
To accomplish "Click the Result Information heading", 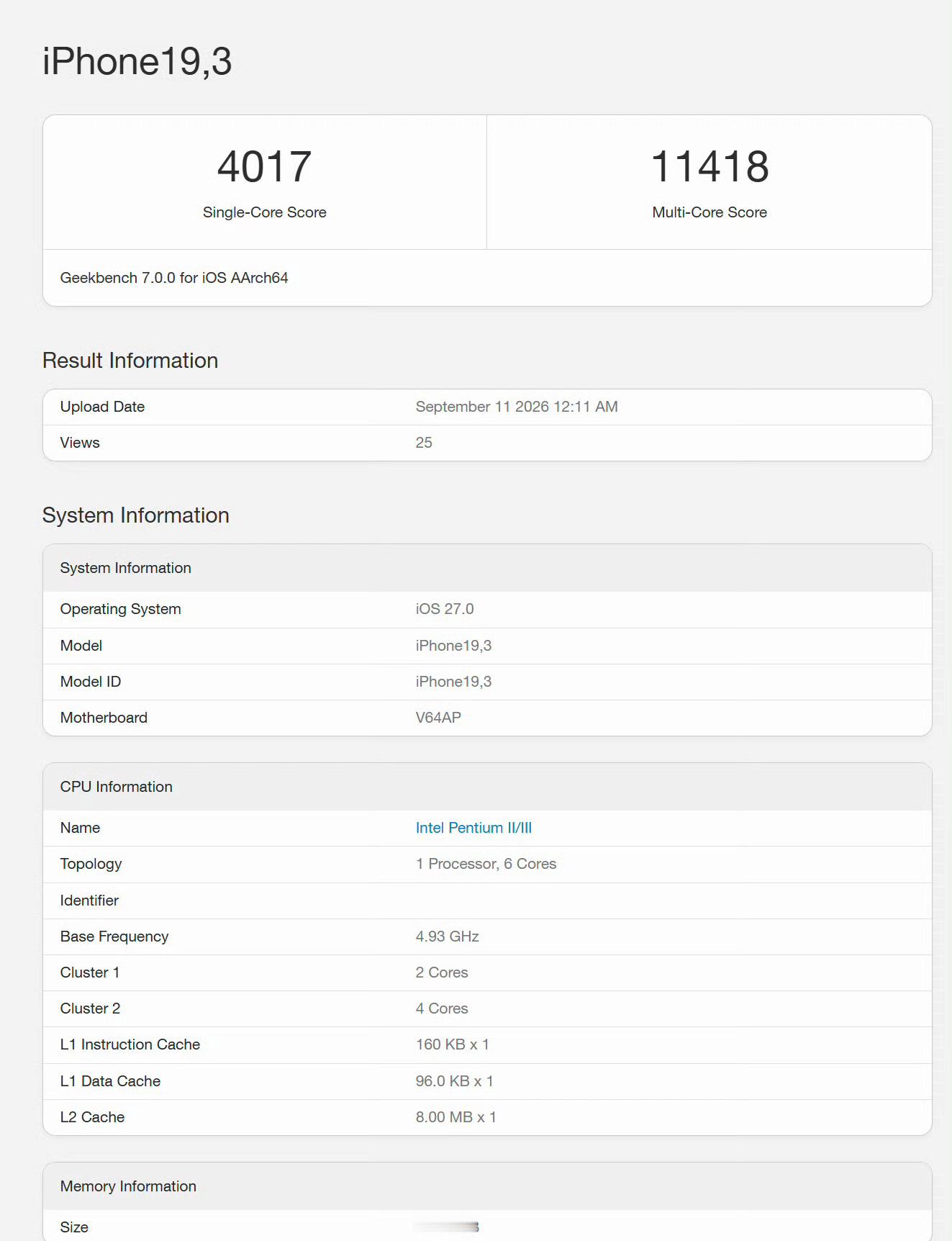I will click(x=130, y=360).
